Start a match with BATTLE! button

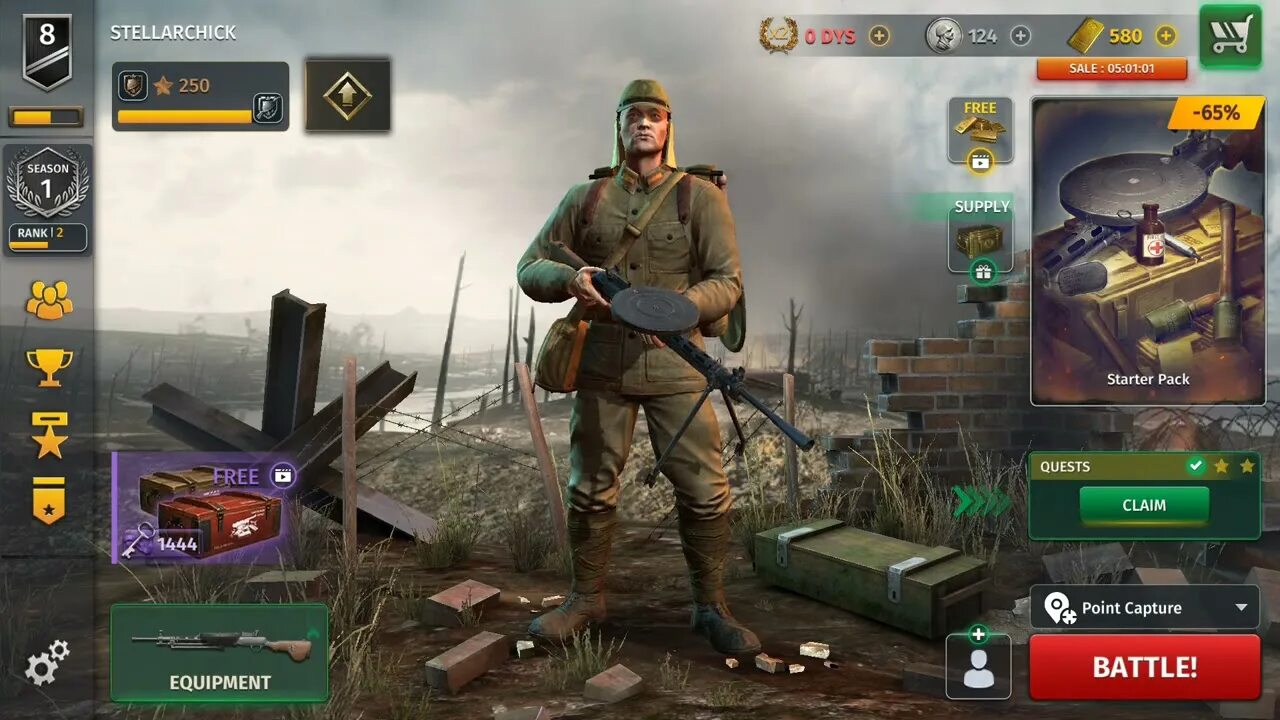[x=1145, y=667]
